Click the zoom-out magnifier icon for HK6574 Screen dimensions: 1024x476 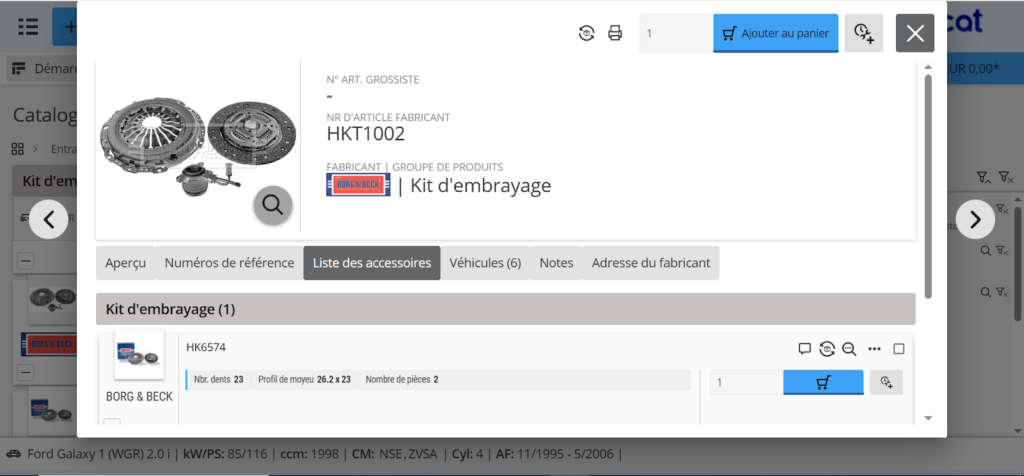[x=849, y=349]
